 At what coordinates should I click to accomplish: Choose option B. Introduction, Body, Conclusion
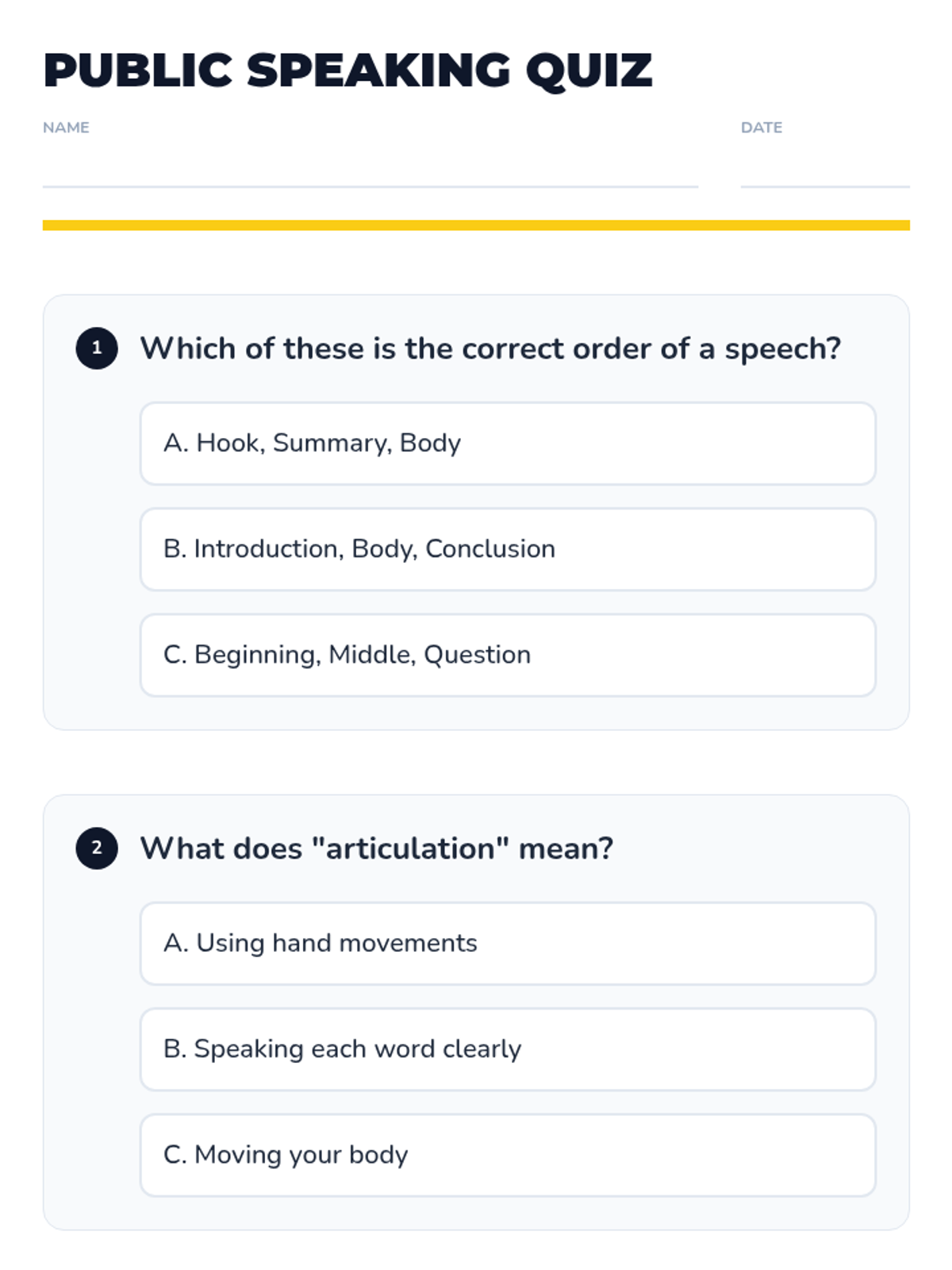click(508, 549)
